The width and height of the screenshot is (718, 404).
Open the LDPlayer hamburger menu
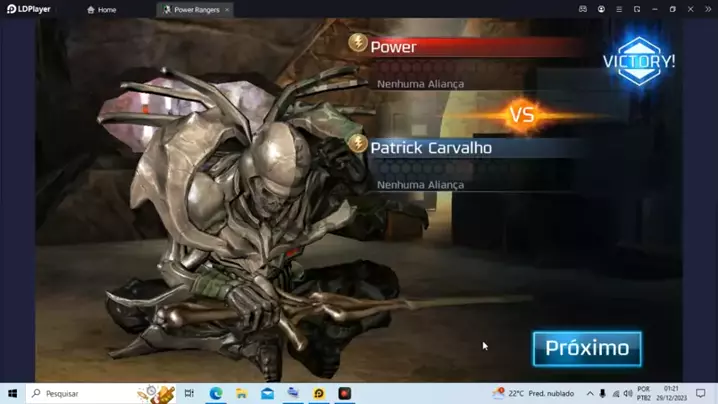619,9
